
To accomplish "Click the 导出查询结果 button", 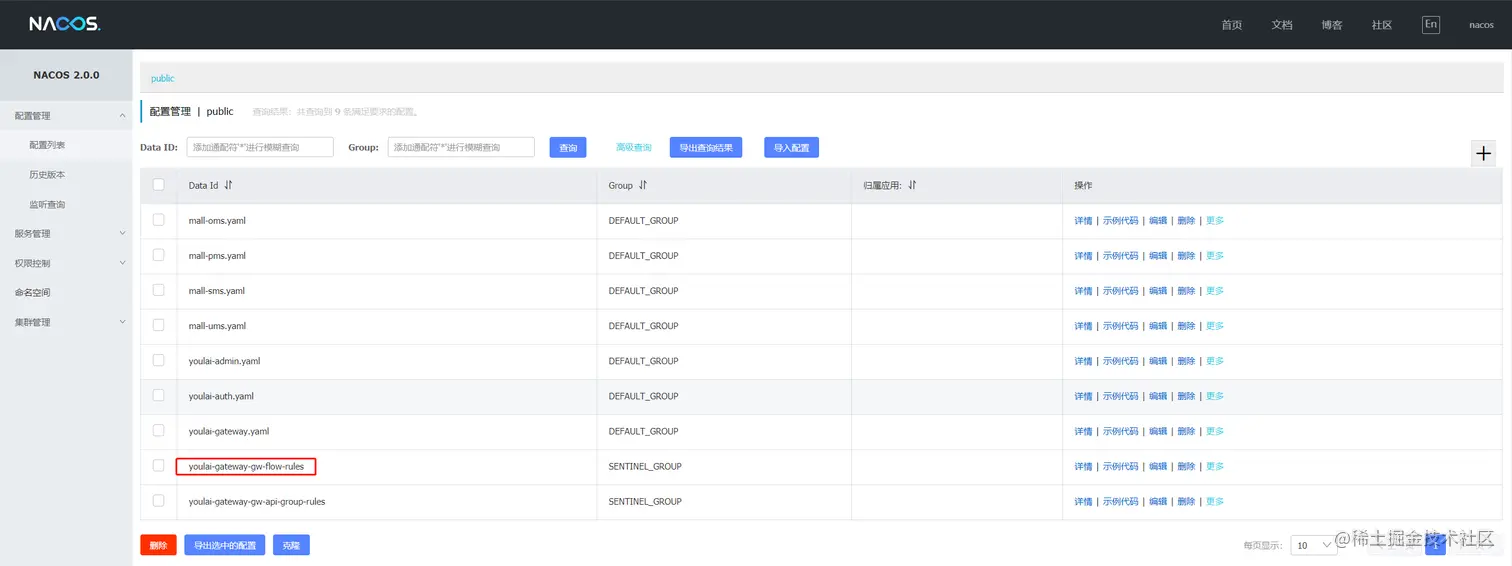I will 706,147.
